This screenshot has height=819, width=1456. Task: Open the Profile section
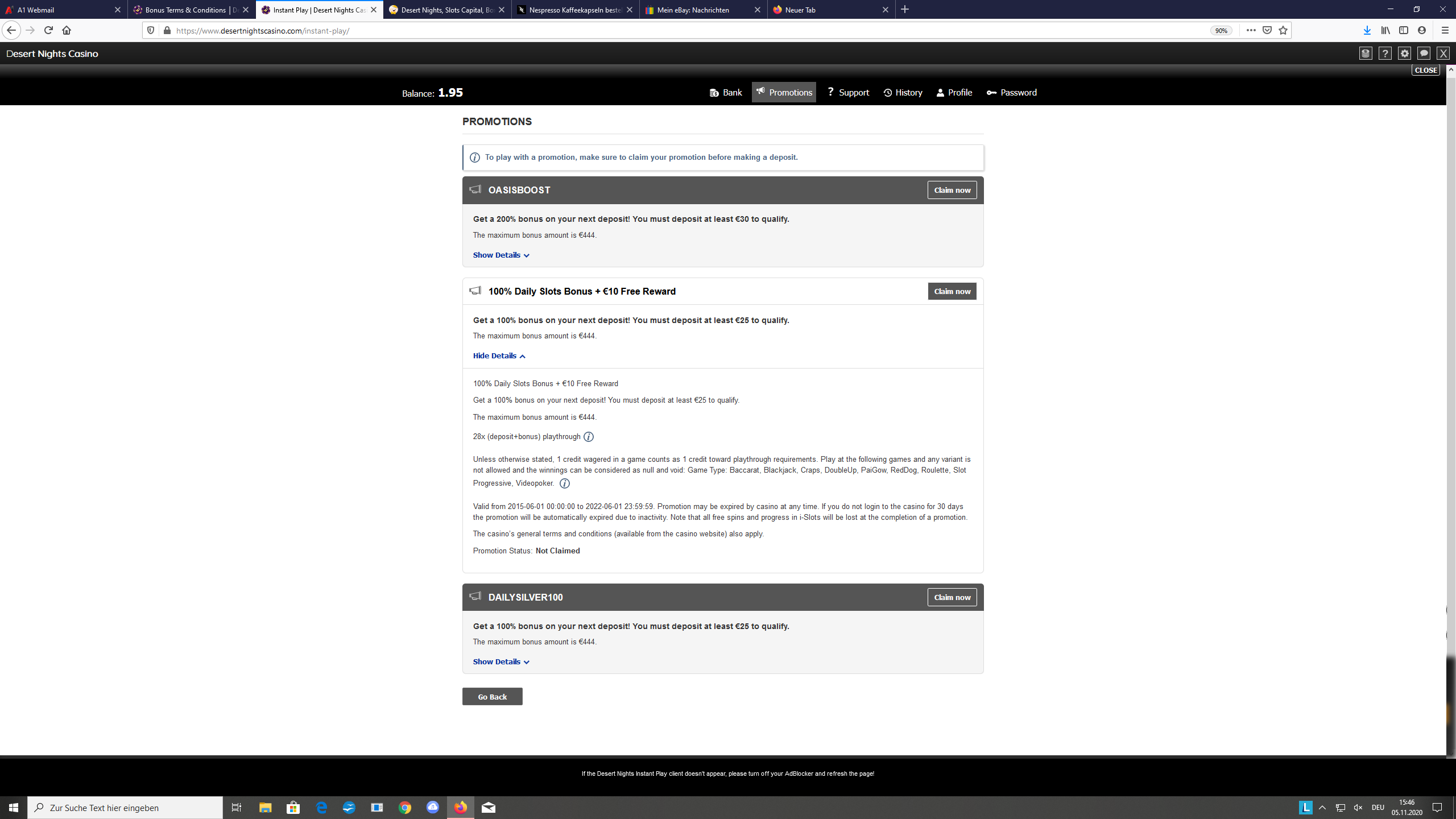coord(954,93)
